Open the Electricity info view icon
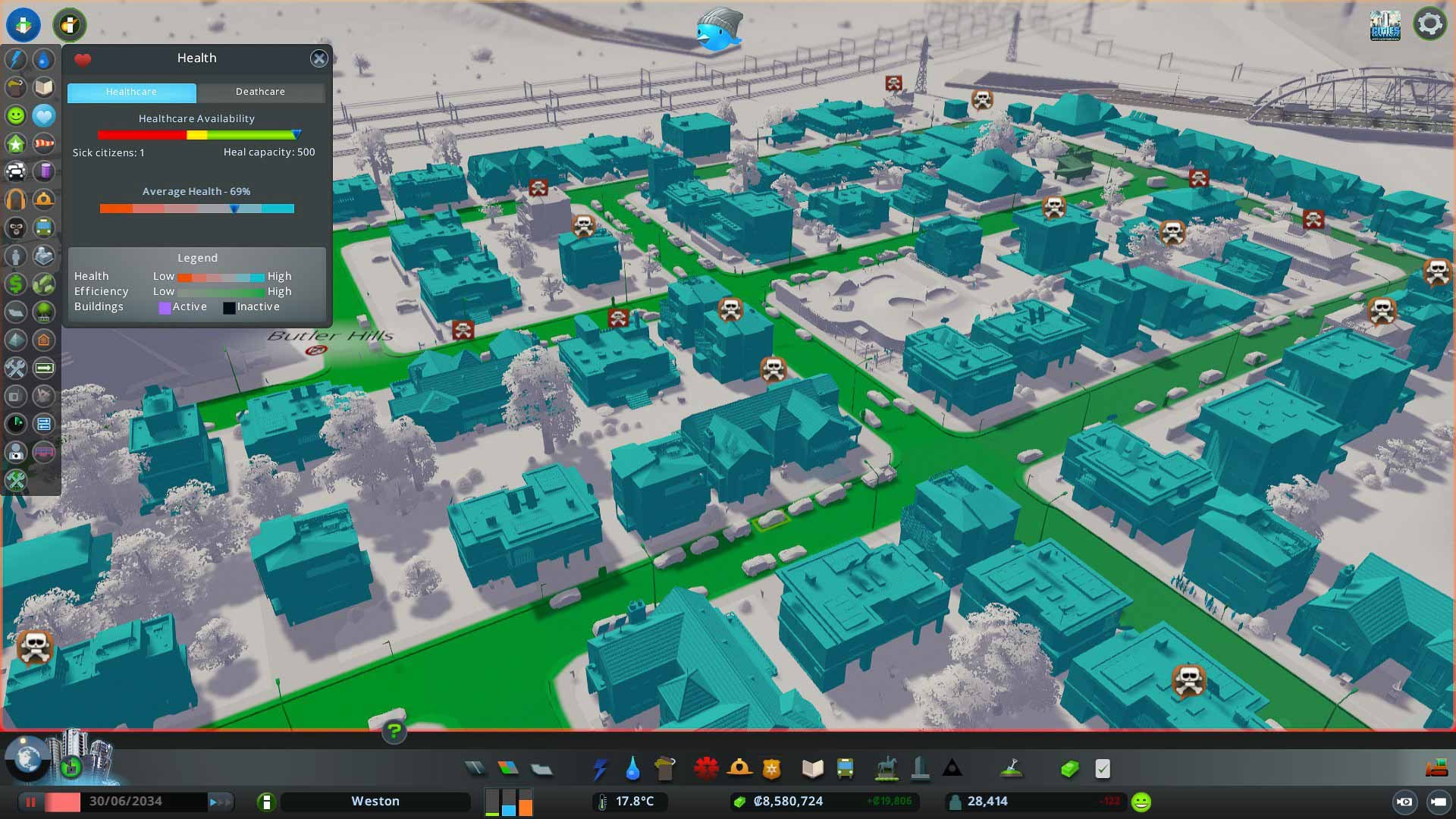The image size is (1456, 819). [16, 59]
